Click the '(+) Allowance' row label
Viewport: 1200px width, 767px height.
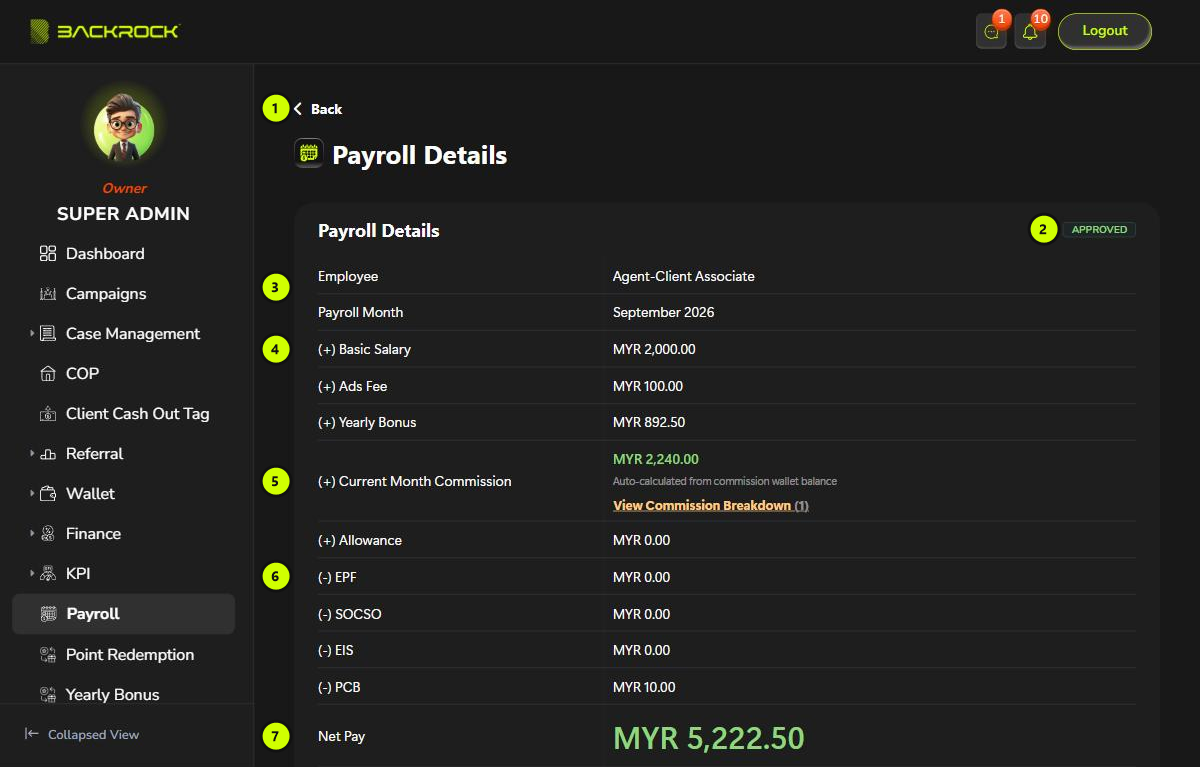click(x=360, y=540)
